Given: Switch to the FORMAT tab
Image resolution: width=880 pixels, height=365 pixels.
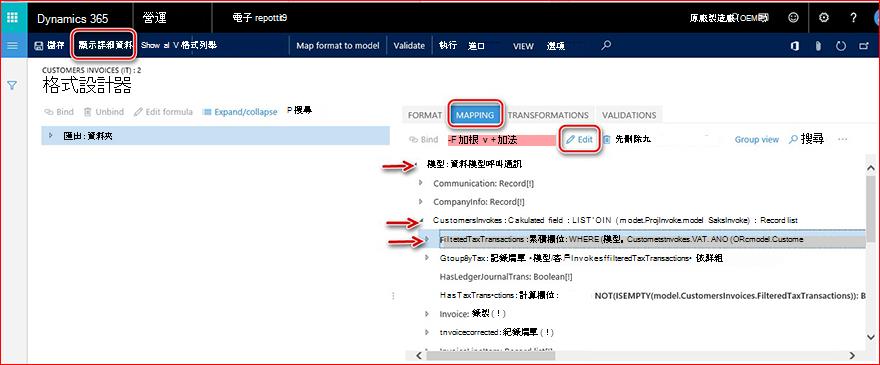Looking at the screenshot, I should [425, 115].
